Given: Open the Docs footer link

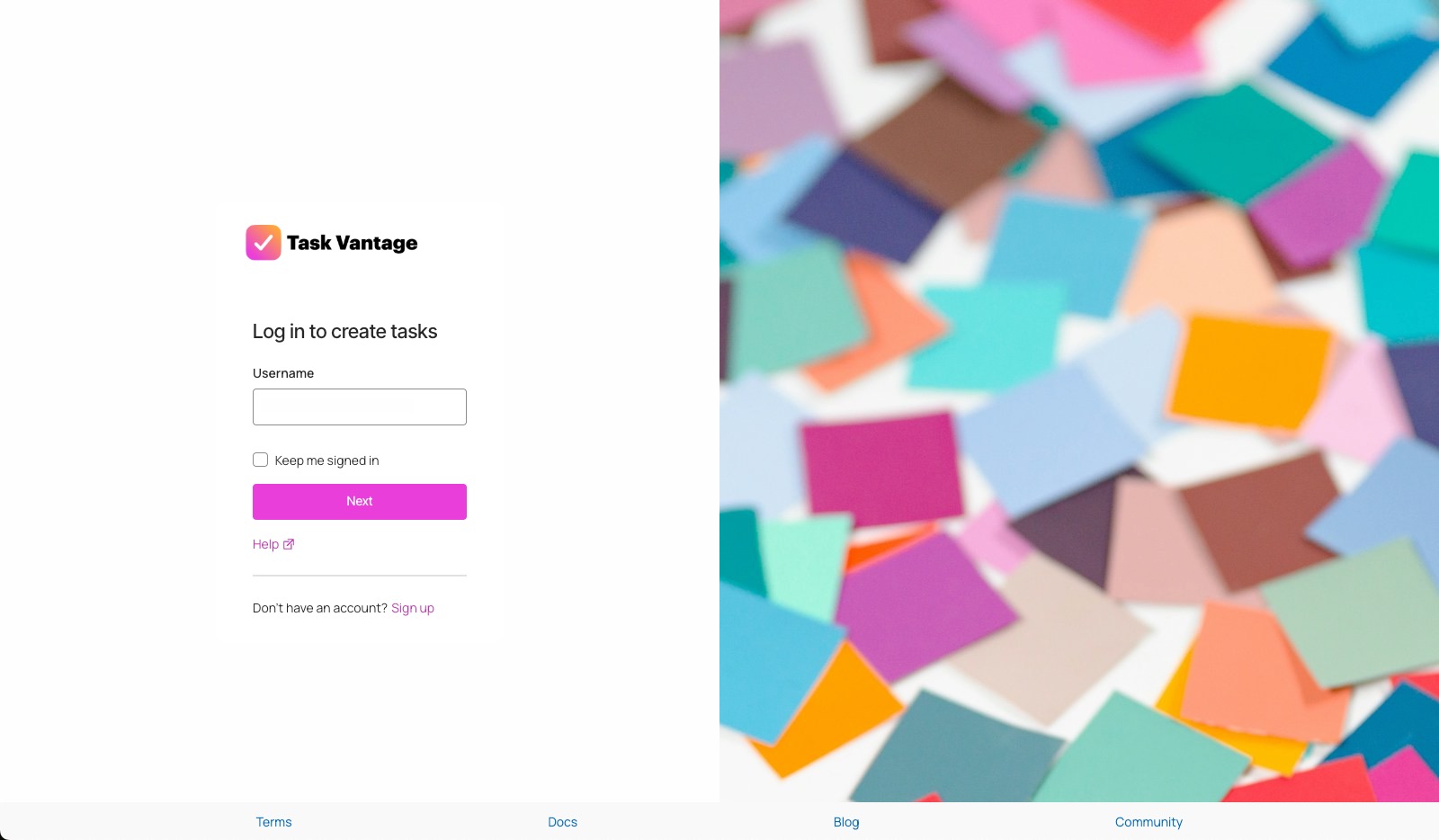Looking at the screenshot, I should pos(562,821).
